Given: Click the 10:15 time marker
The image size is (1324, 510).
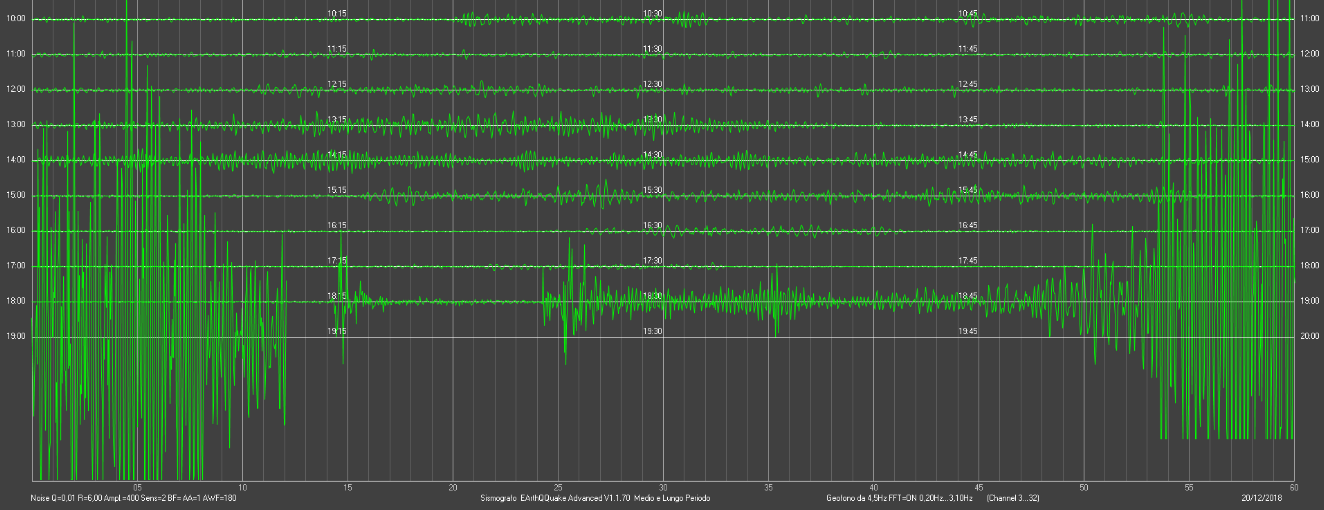Looking at the screenshot, I should point(337,14).
